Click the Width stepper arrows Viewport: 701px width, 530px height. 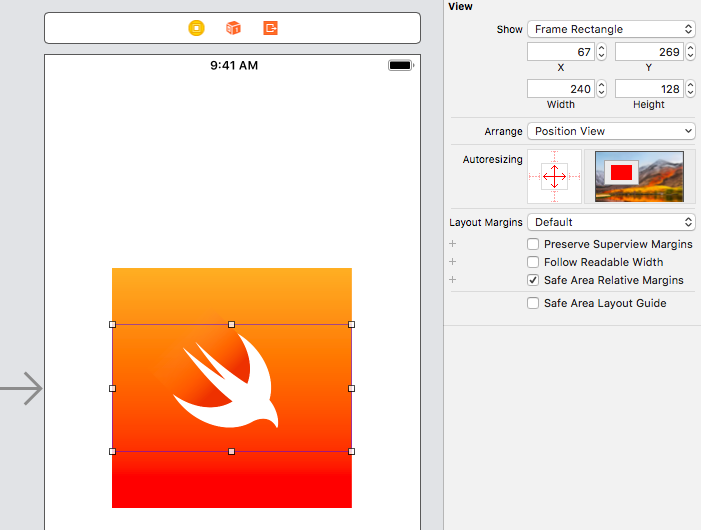coord(602,88)
